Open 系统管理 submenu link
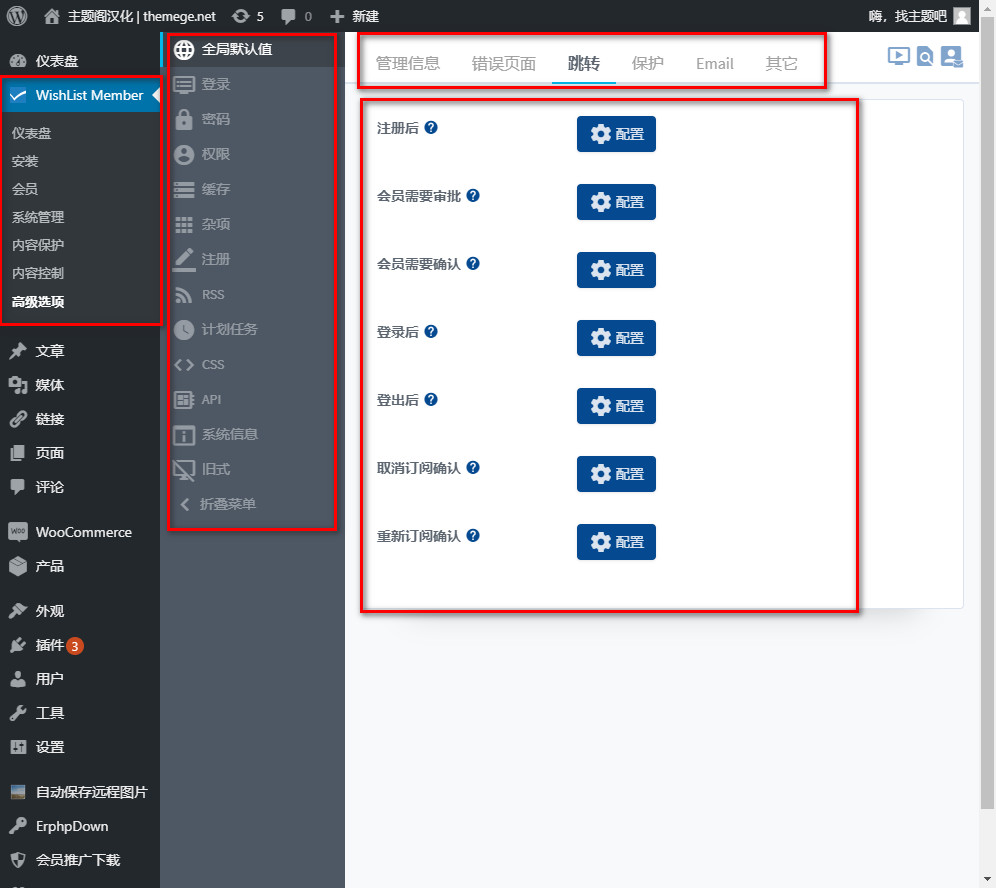The height and width of the screenshot is (888, 996). (x=38, y=217)
